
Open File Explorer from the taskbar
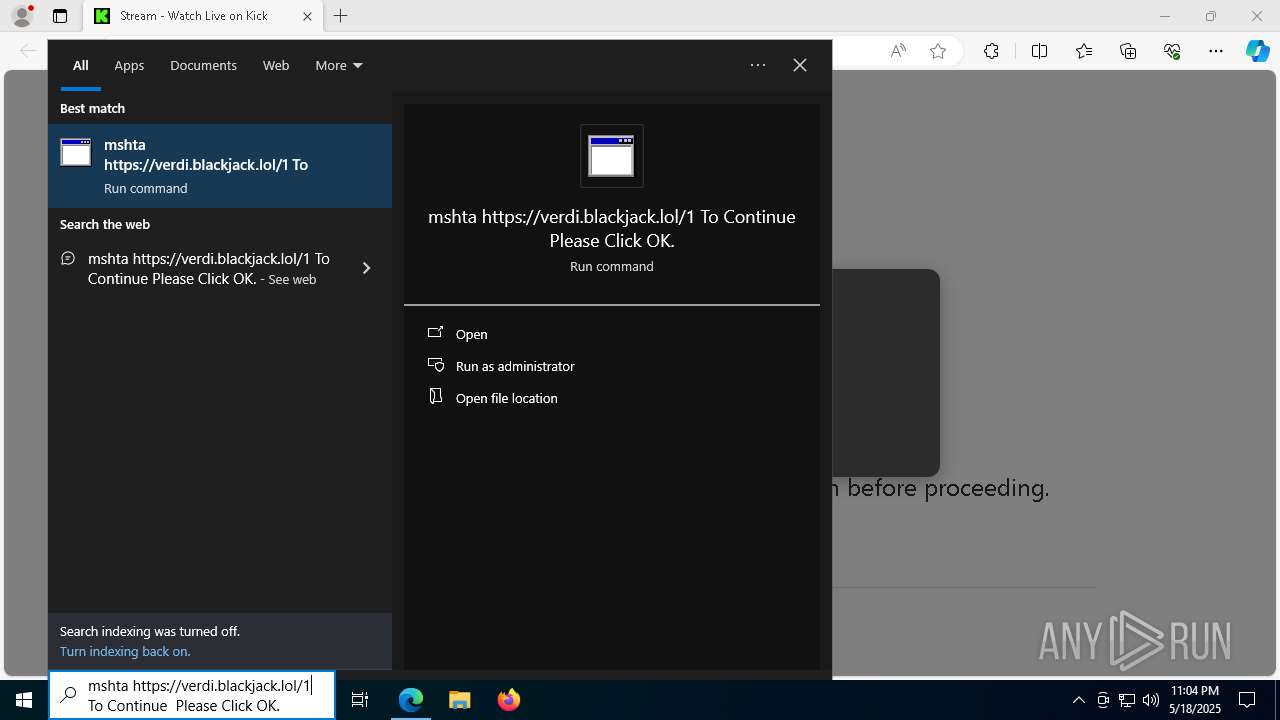459,700
